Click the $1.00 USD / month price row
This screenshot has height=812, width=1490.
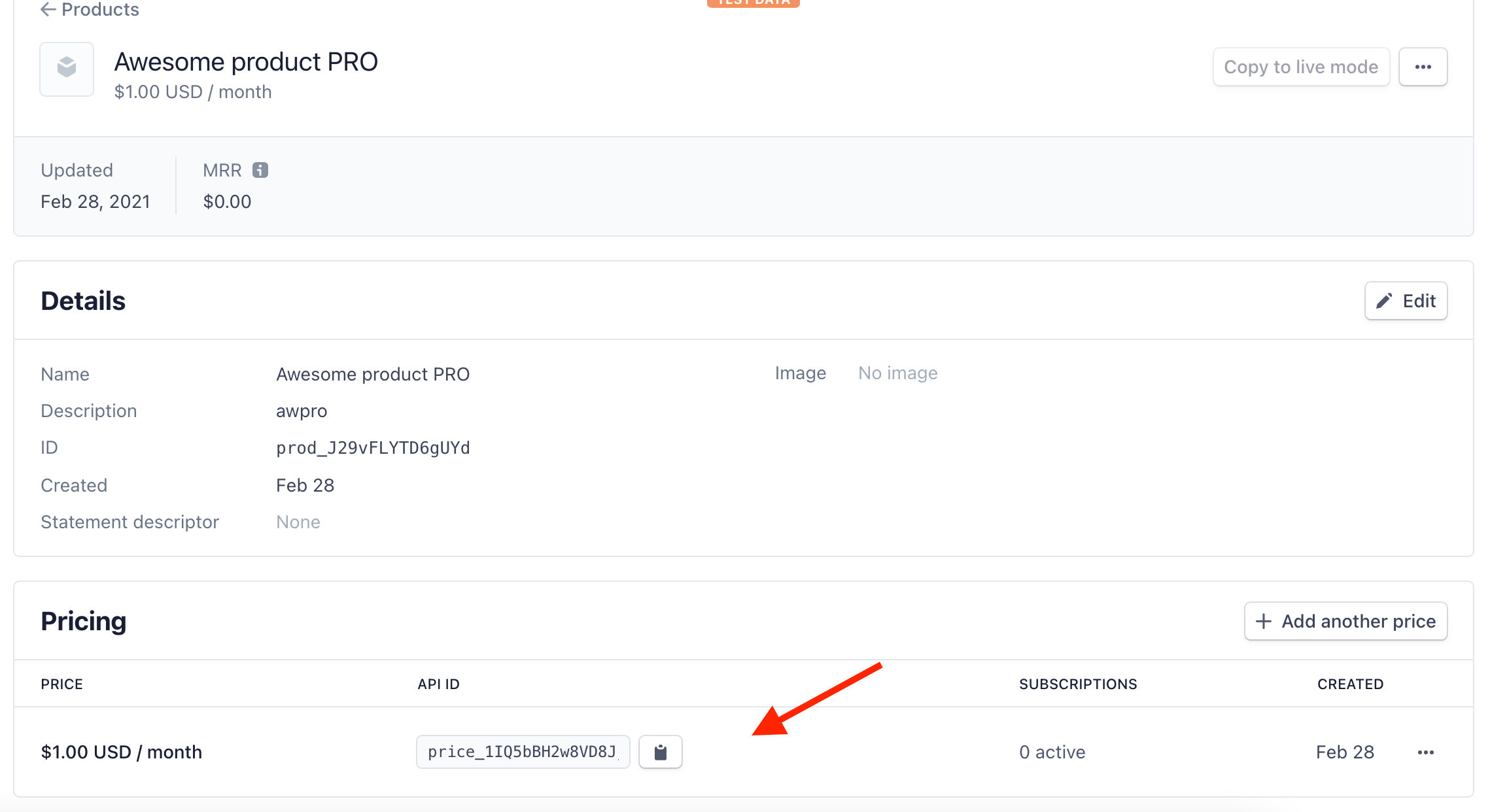click(122, 752)
